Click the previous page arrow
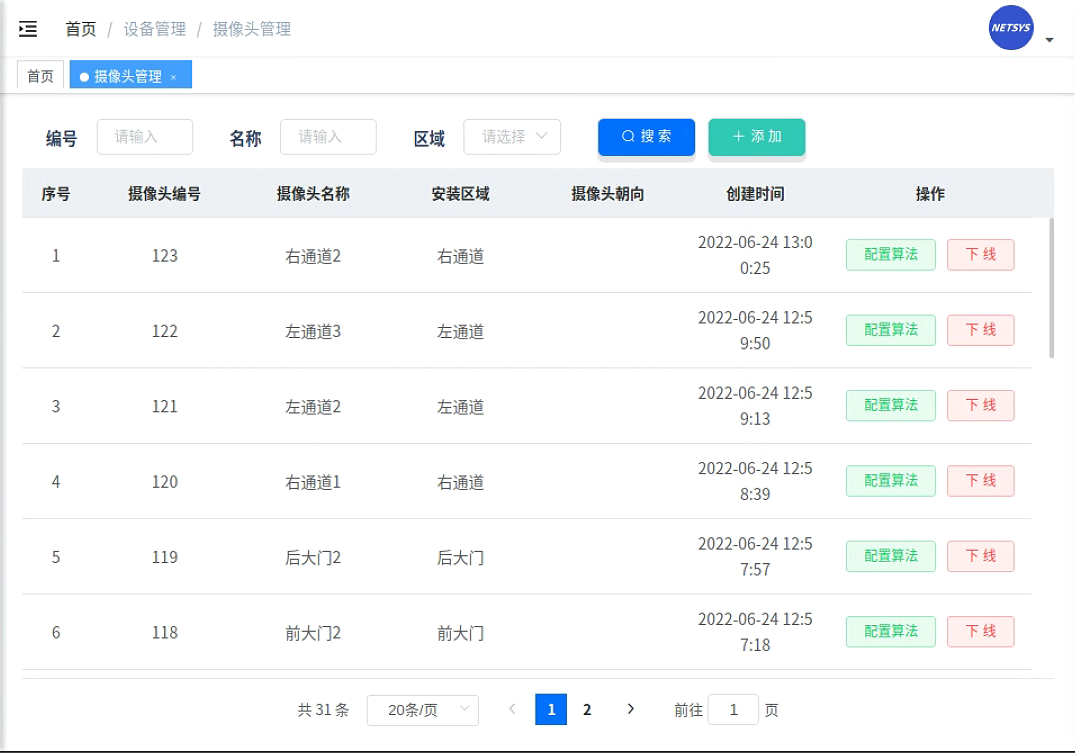This screenshot has height=753, width=1075. click(x=512, y=709)
